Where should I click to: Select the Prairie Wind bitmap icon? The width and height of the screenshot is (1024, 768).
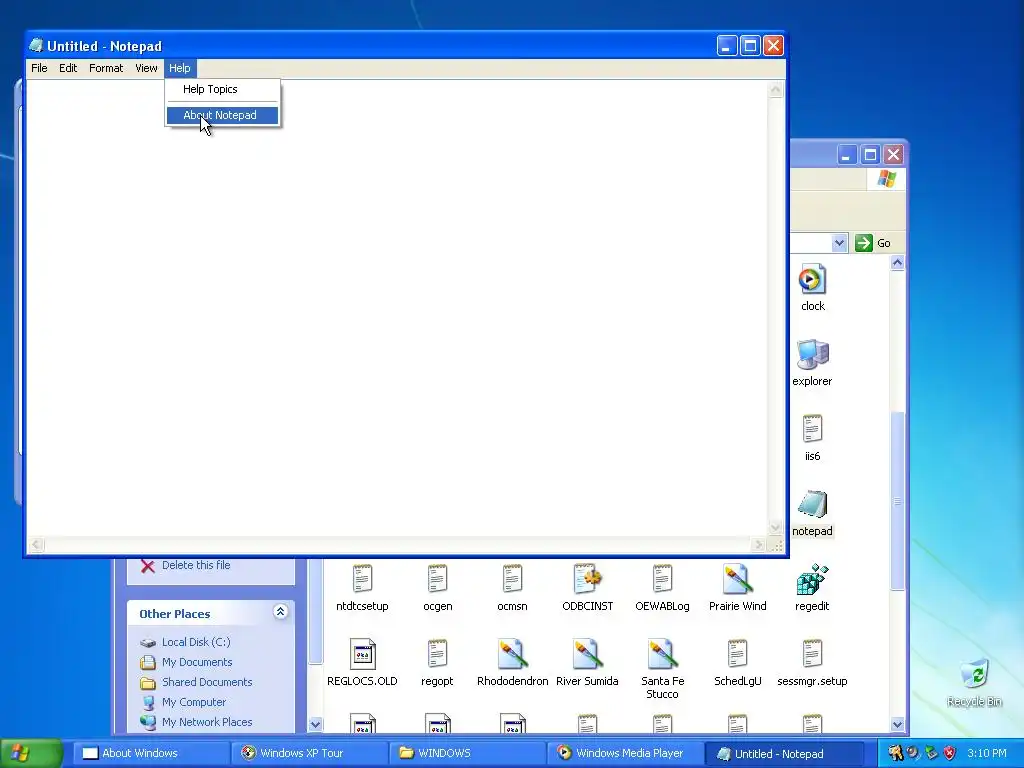[737, 579]
